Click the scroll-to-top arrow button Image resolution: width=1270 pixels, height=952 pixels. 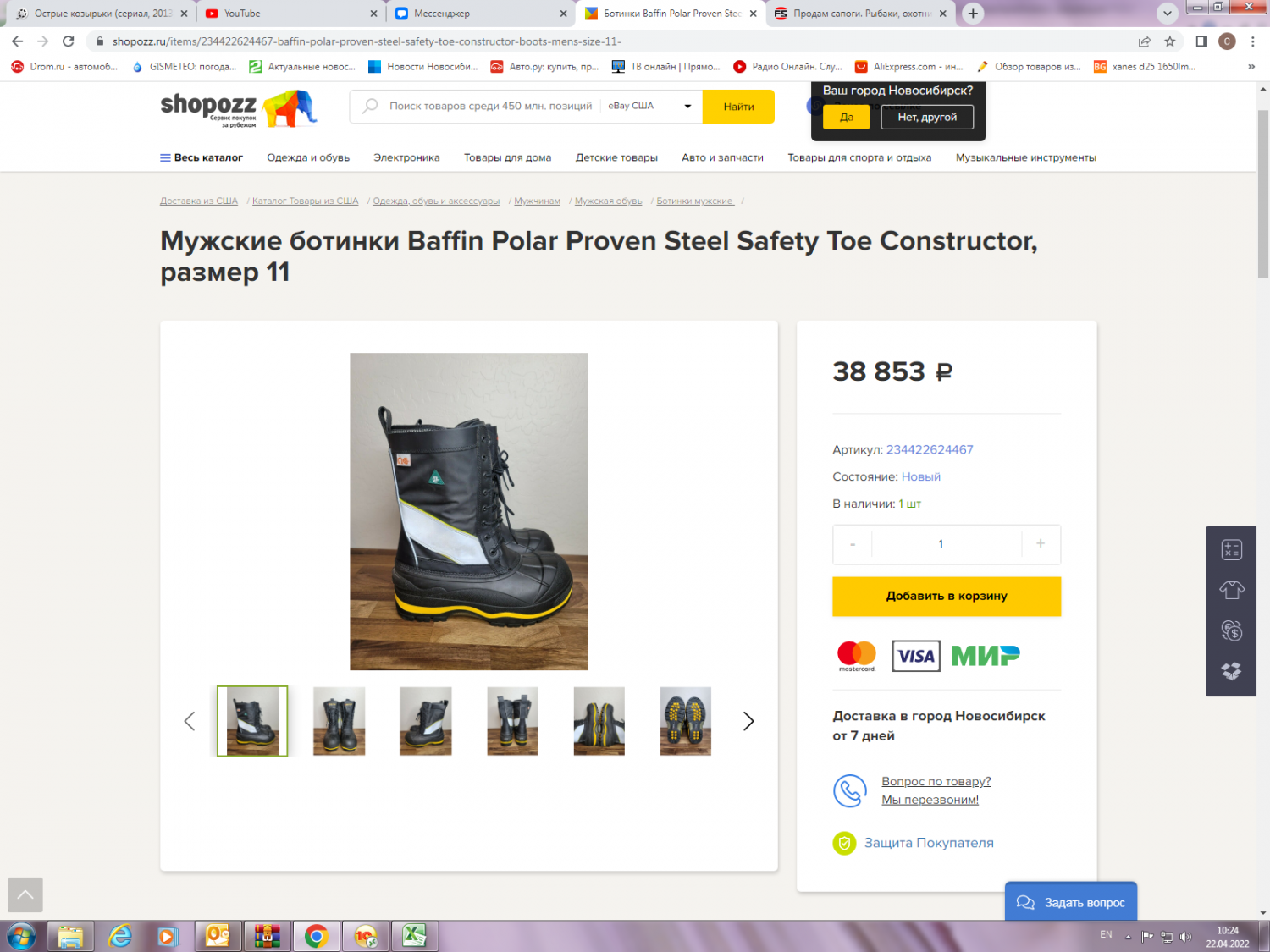25,894
